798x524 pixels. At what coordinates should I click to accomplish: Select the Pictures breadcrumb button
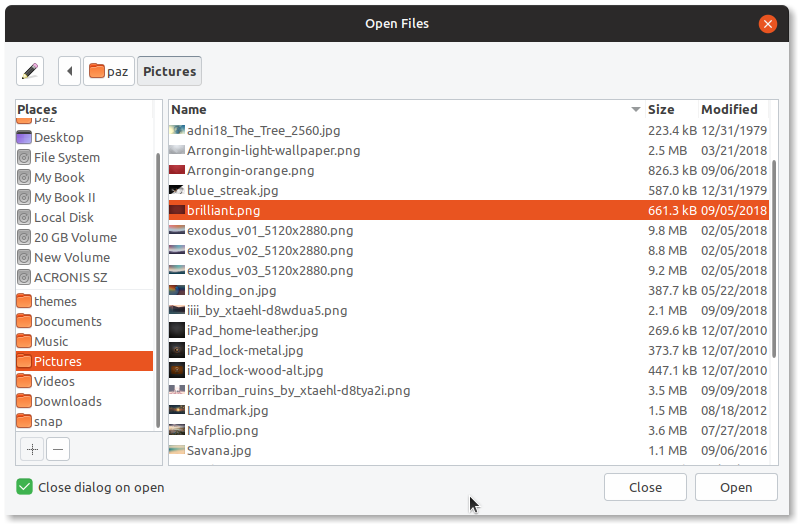[x=169, y=71]
